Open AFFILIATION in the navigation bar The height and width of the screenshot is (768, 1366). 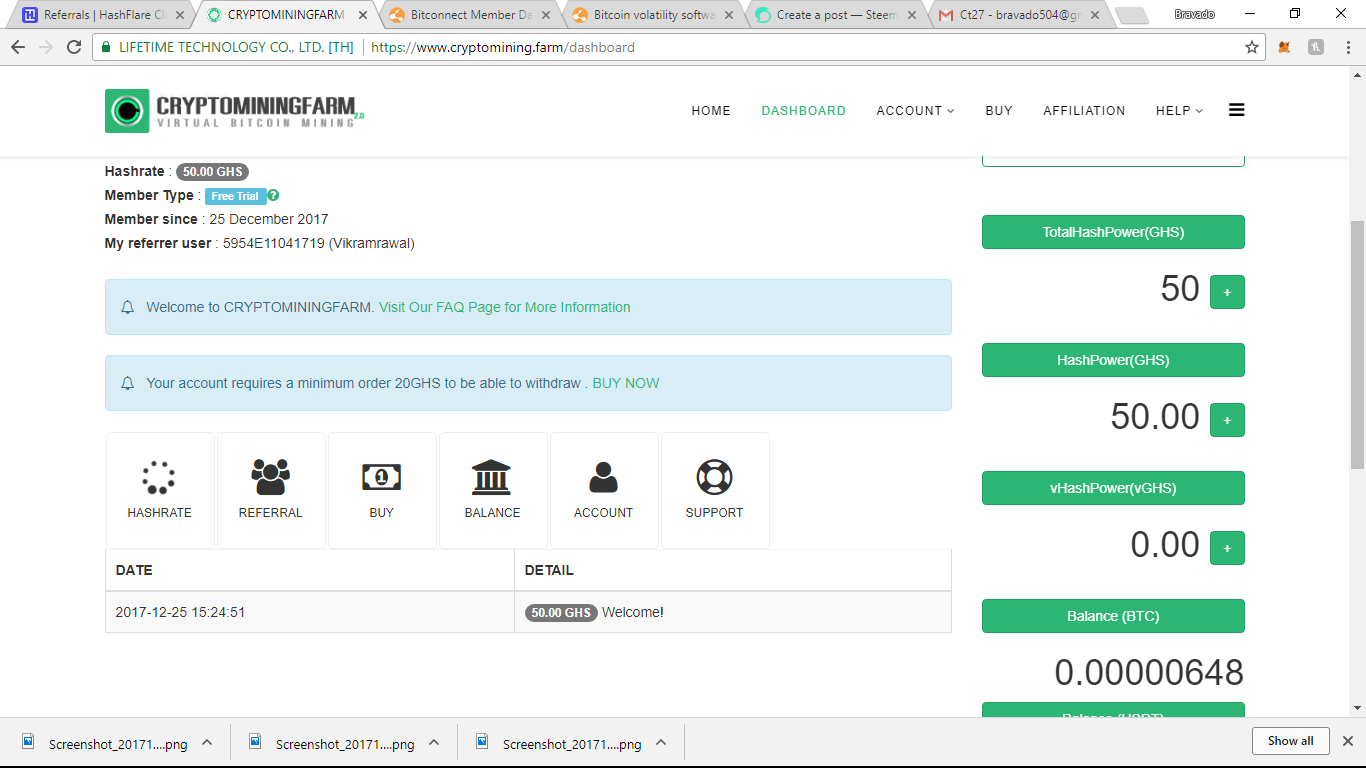tap(1084, 111)
